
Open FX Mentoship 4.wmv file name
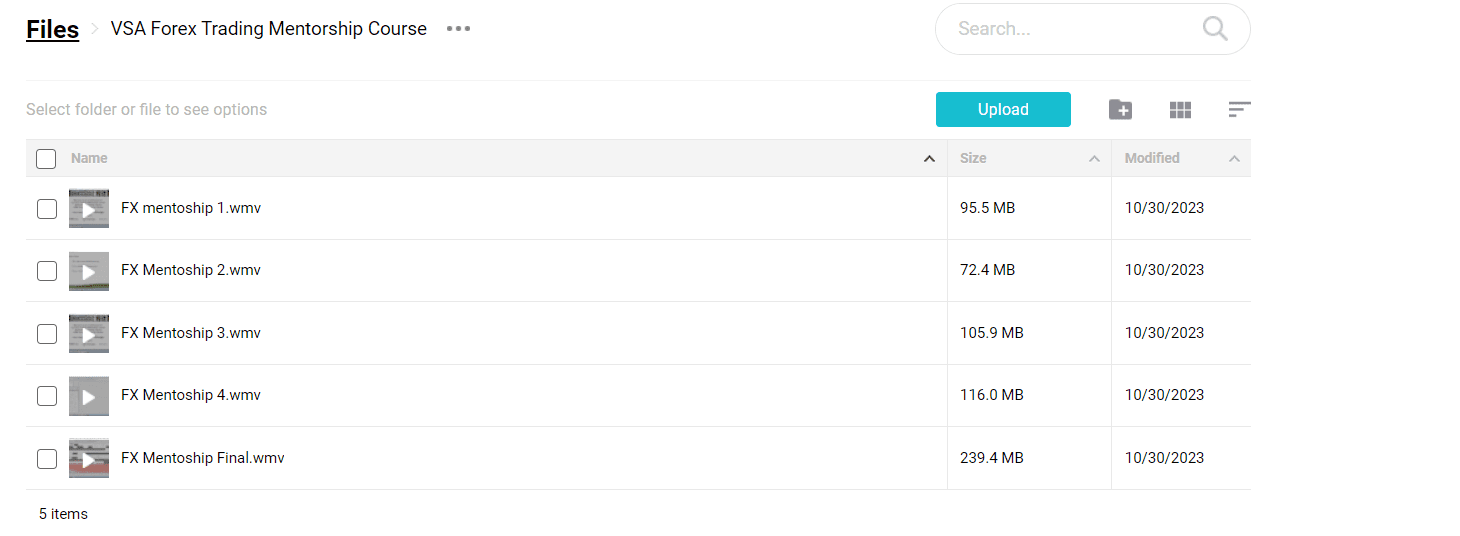(191, 395)
